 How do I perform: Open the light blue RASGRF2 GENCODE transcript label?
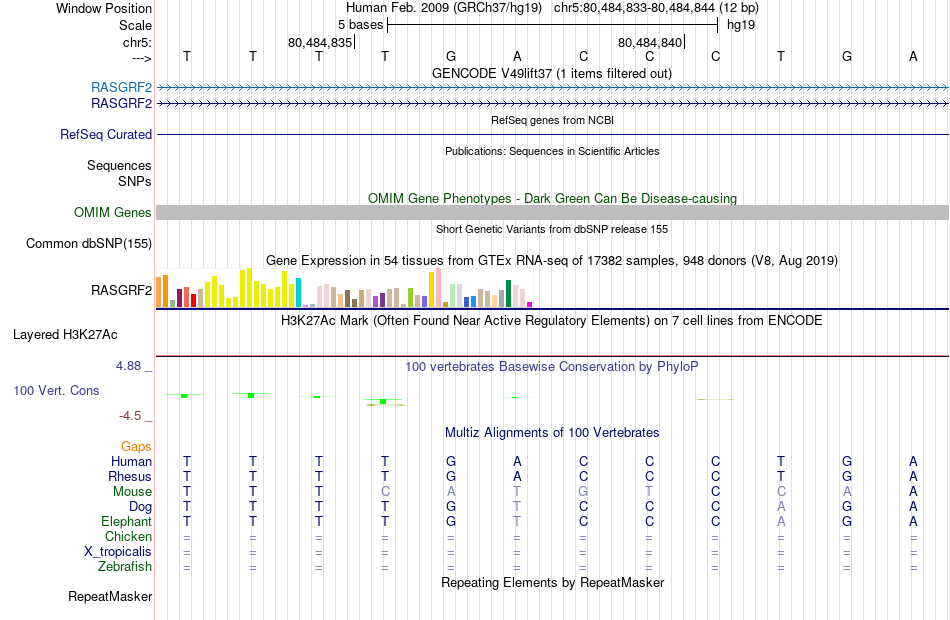tap(121, 87)
